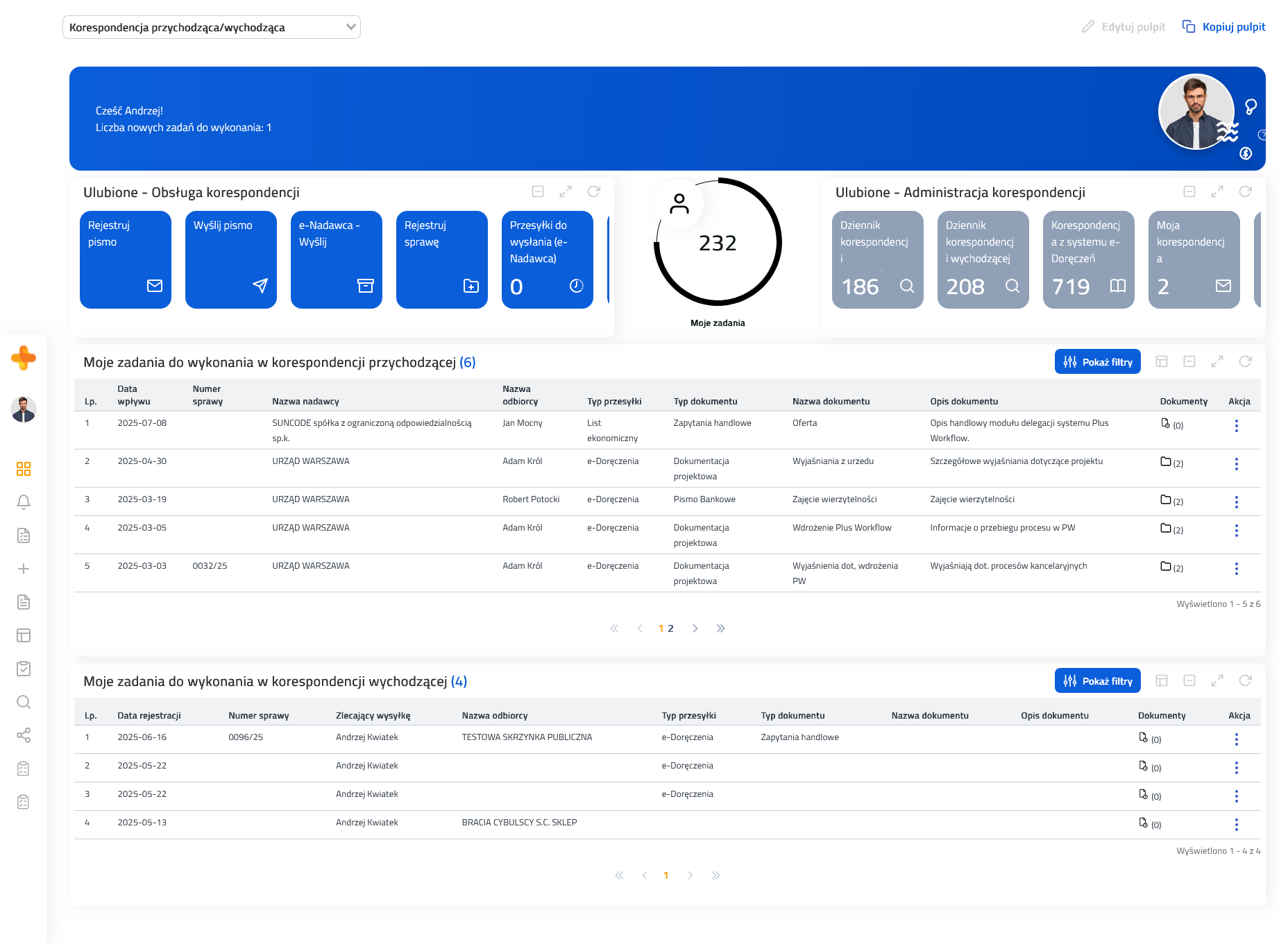Image resolution: width=1288 pixels, height=944 pixels.
Task: Maximize the outgoing correspondence tasks panel
Action: click(x=1217, y=680)
